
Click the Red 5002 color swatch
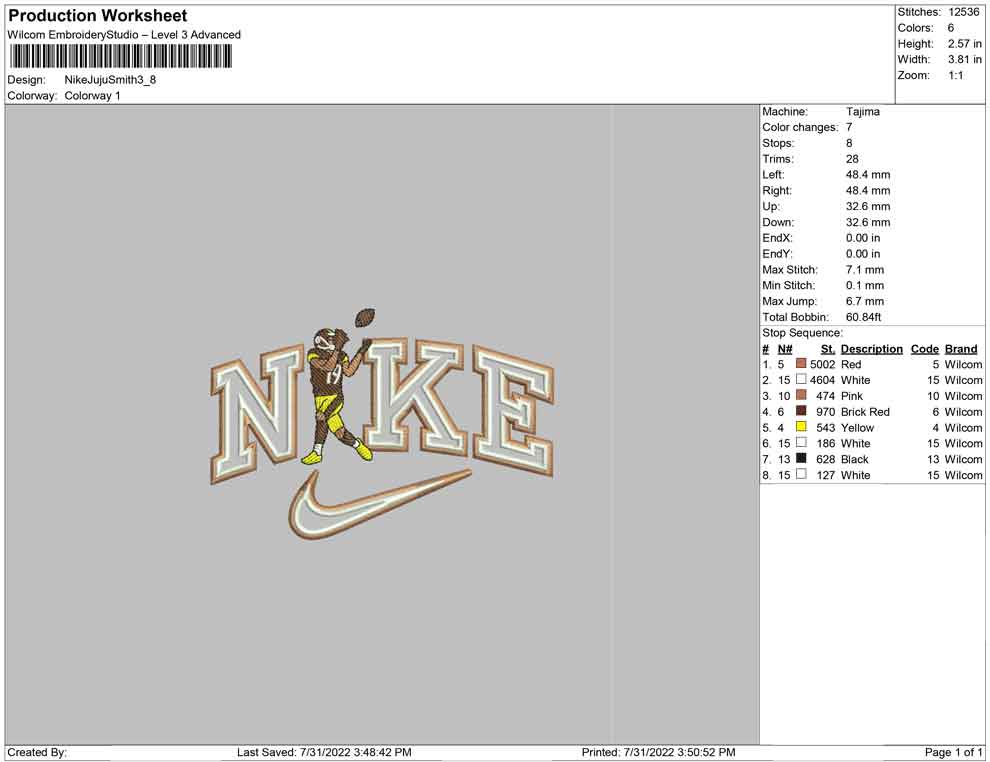point(801,364)
